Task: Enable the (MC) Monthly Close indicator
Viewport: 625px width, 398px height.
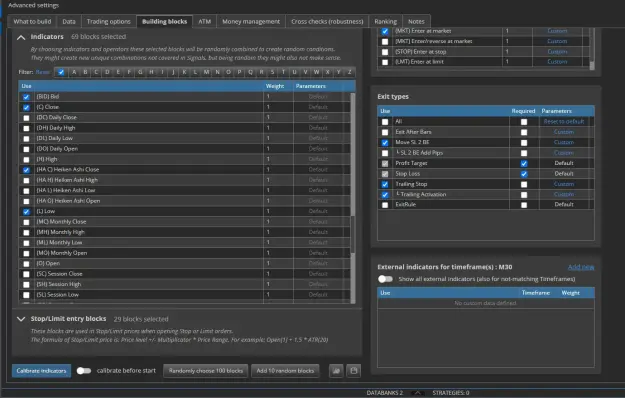Action: point(26,222)
